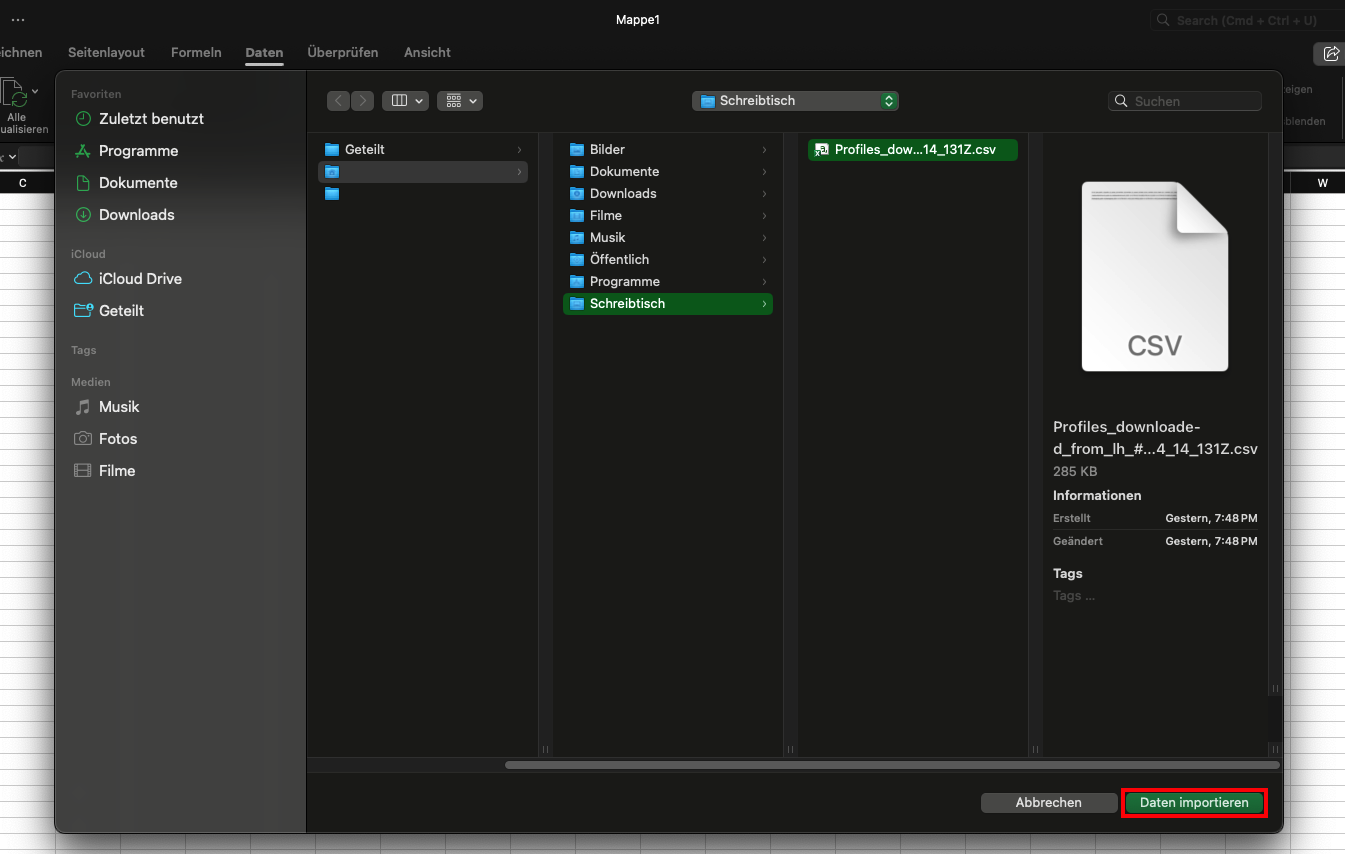Click the Abbrechen button
Viewport: 1345px width, 854px height.
click(x=1048, y=803)
